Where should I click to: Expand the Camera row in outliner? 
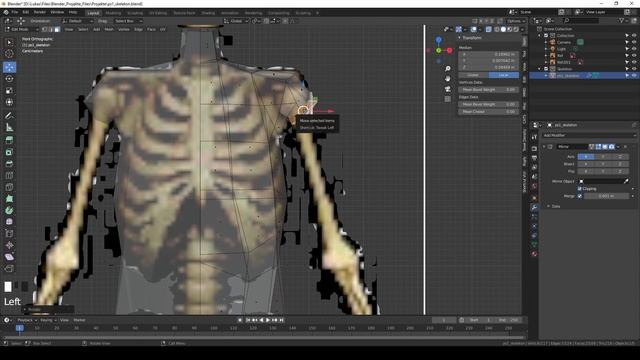546,42
